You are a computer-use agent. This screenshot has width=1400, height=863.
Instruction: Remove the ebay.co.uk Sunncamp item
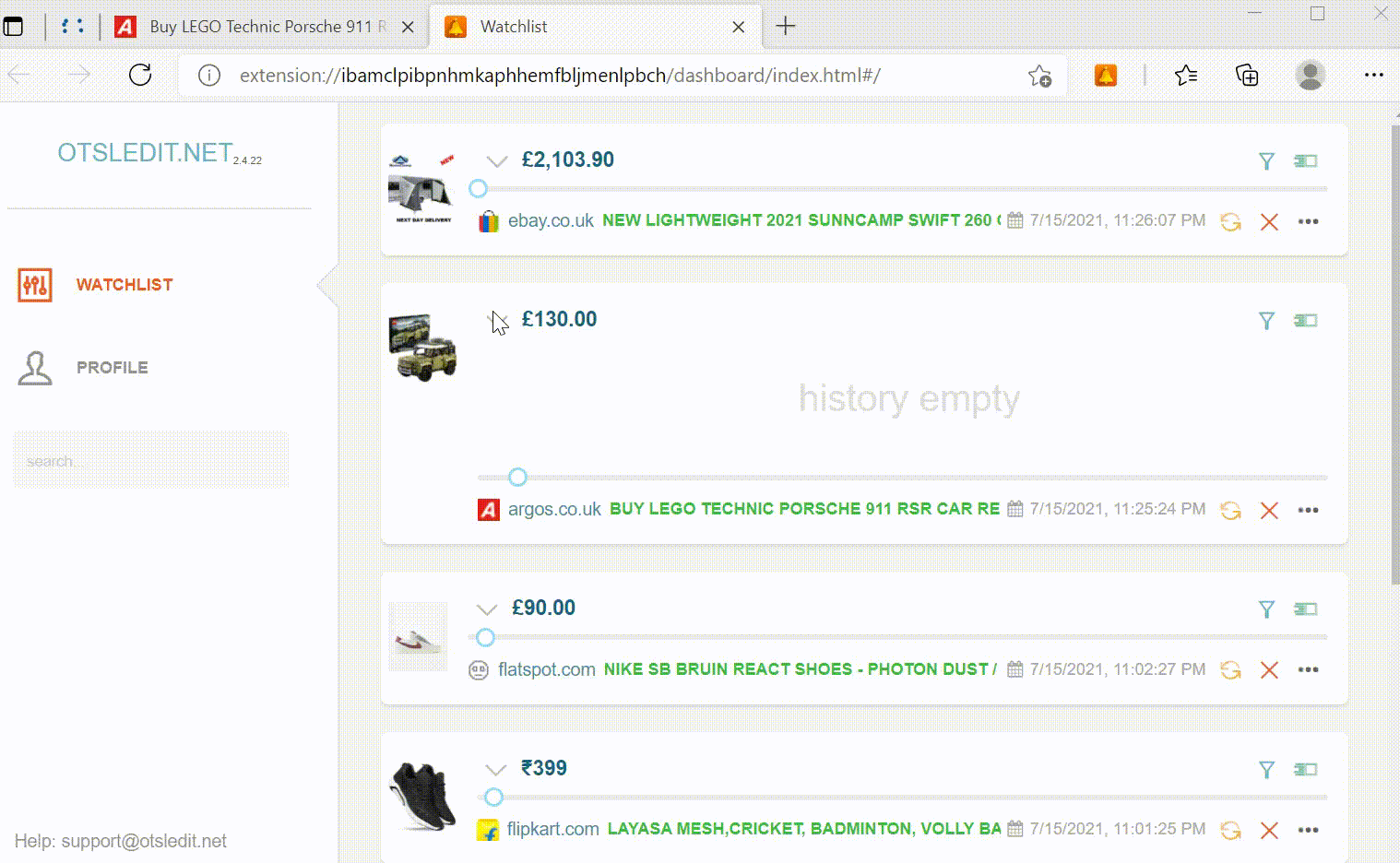[1269, 221]
